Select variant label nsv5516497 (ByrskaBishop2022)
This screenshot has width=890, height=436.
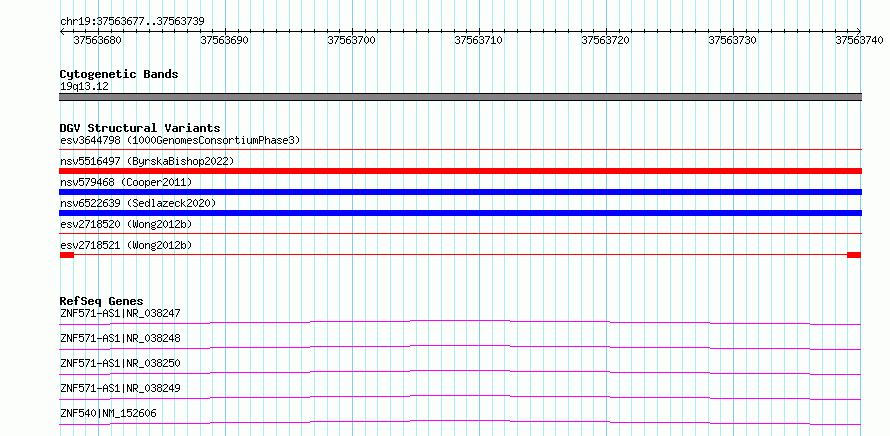[x=147, y=161]
